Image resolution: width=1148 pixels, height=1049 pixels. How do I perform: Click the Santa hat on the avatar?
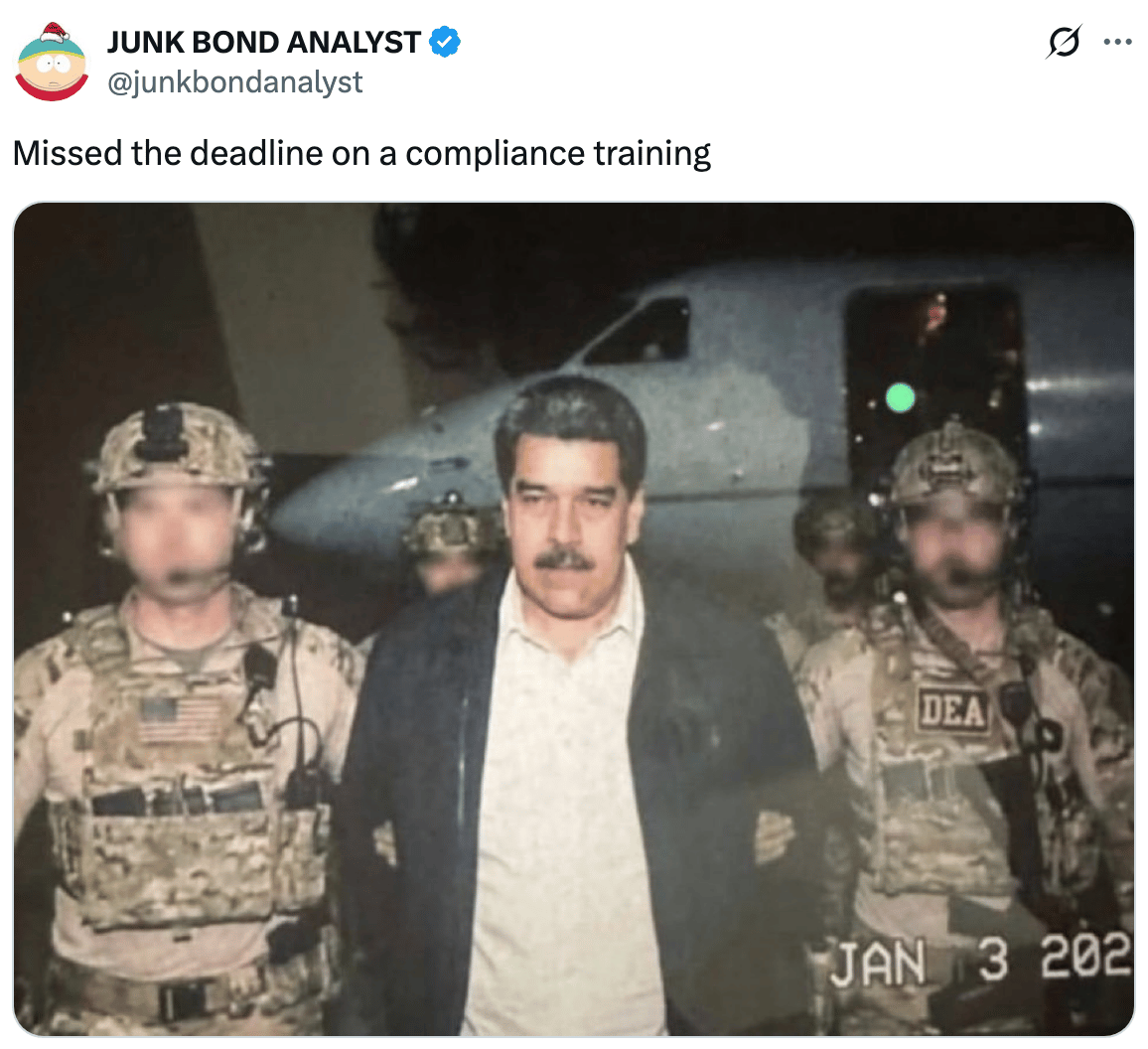[x=54, y=32]
